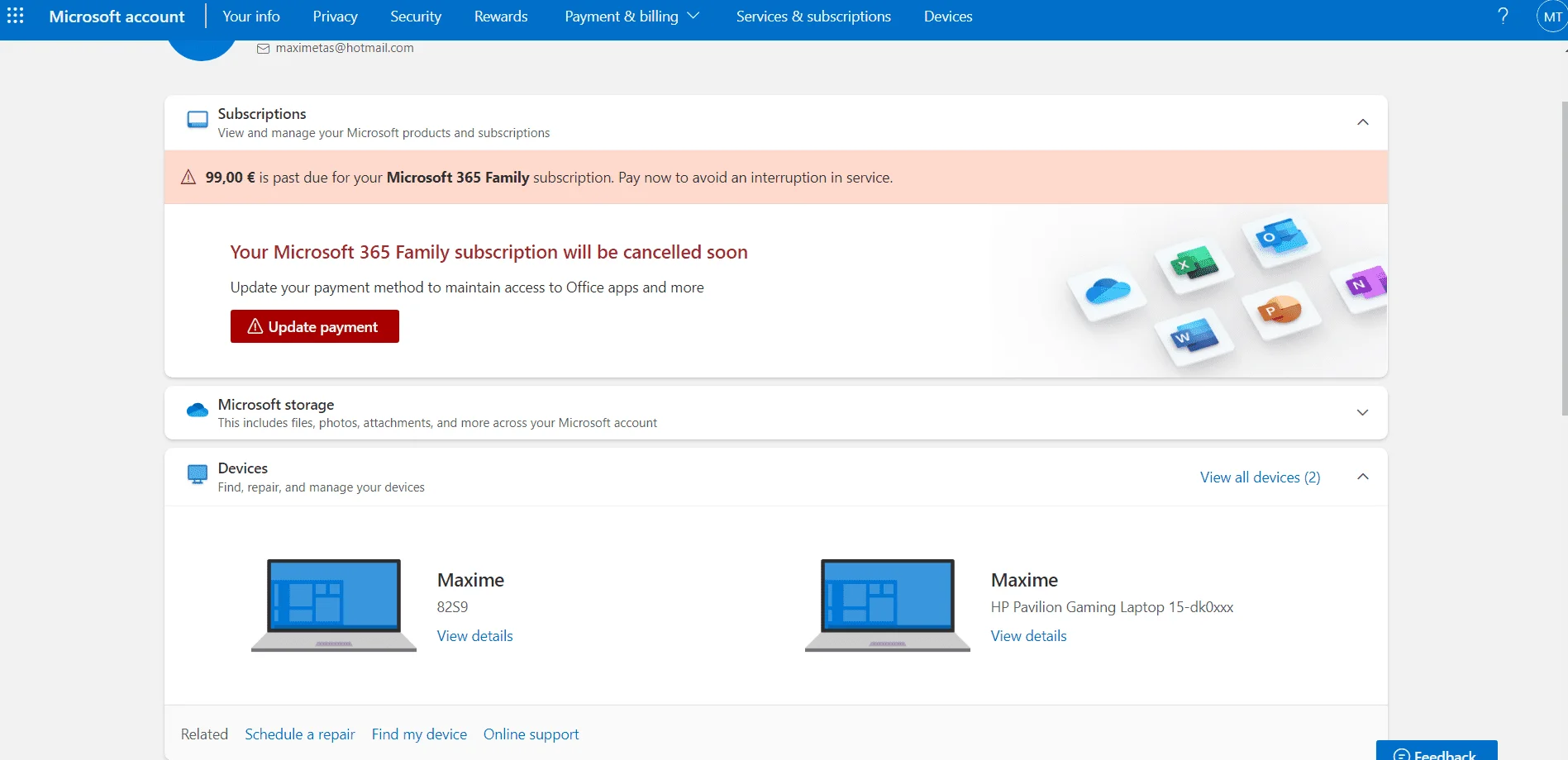Open the MT account avatar menu
The image size is (1568, 760).
pos(1552,17)
